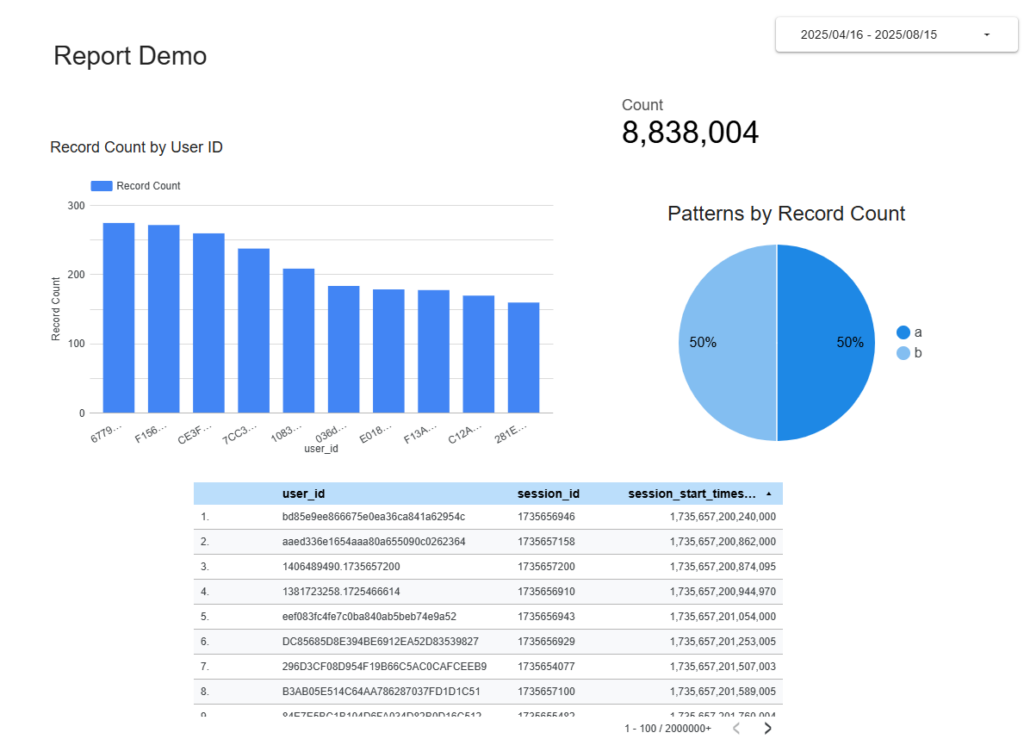Sort table by user_id column header
This screenshot has height=739, width=1024.
(x=303, y=494)
